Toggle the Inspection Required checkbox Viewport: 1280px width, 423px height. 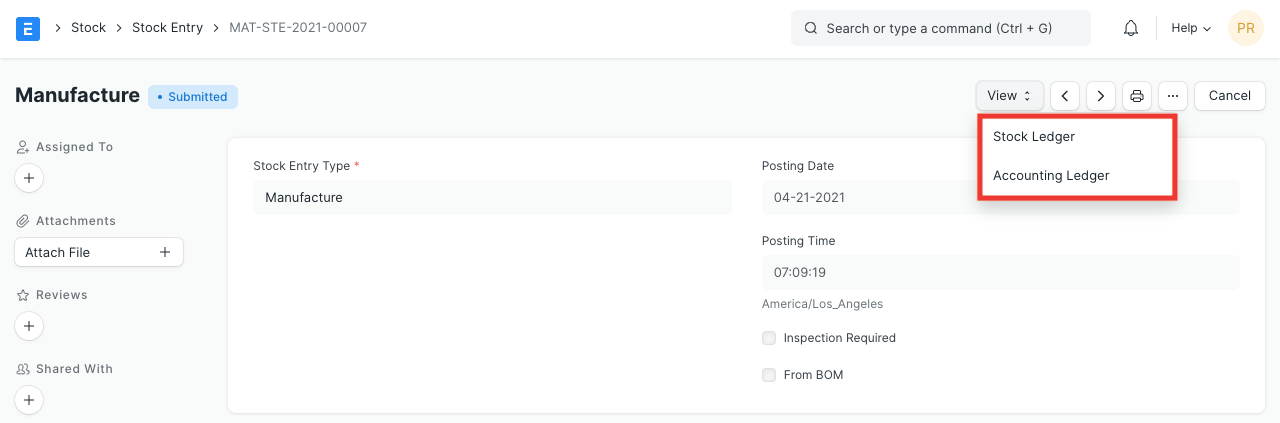point(769,338)
